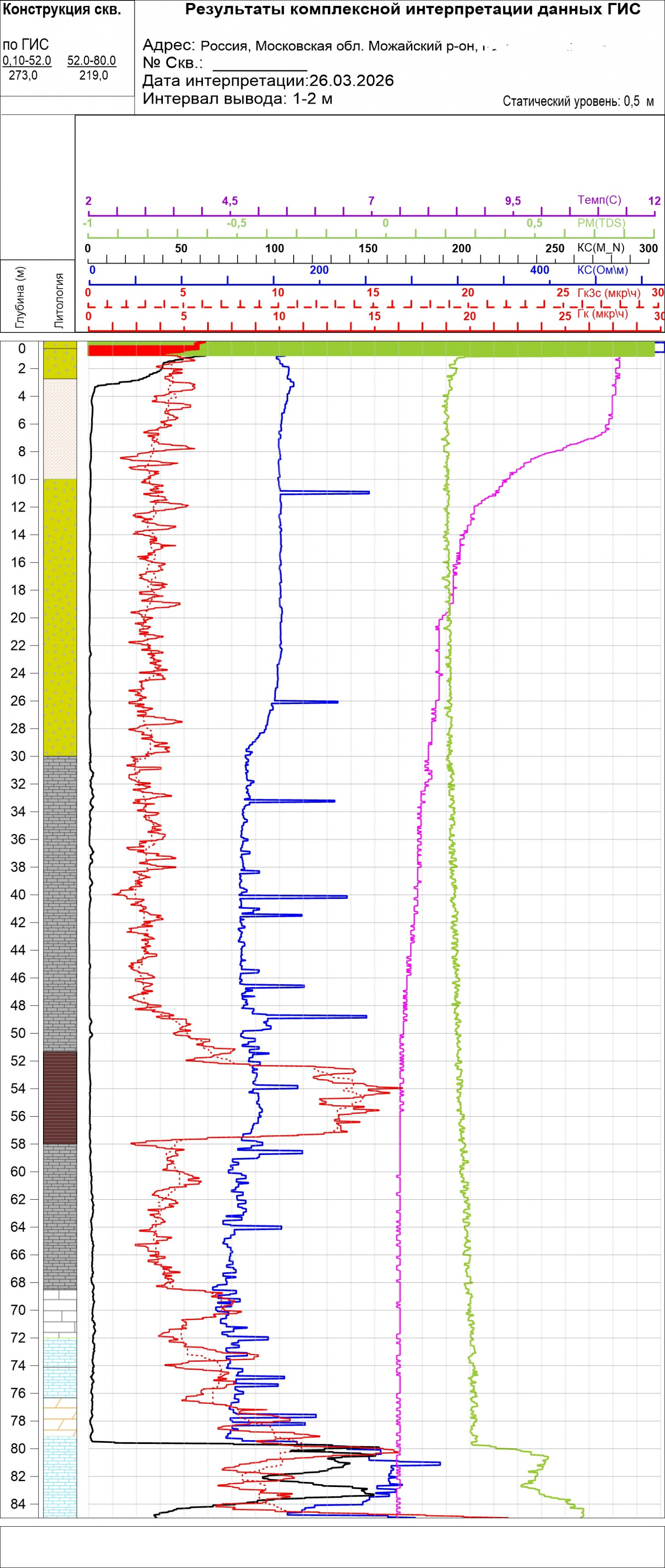Viewport: 665px width, 1568px height.
Task: Click the "КС(M_N)" curve legend label
Action: (x=601, y=248)
